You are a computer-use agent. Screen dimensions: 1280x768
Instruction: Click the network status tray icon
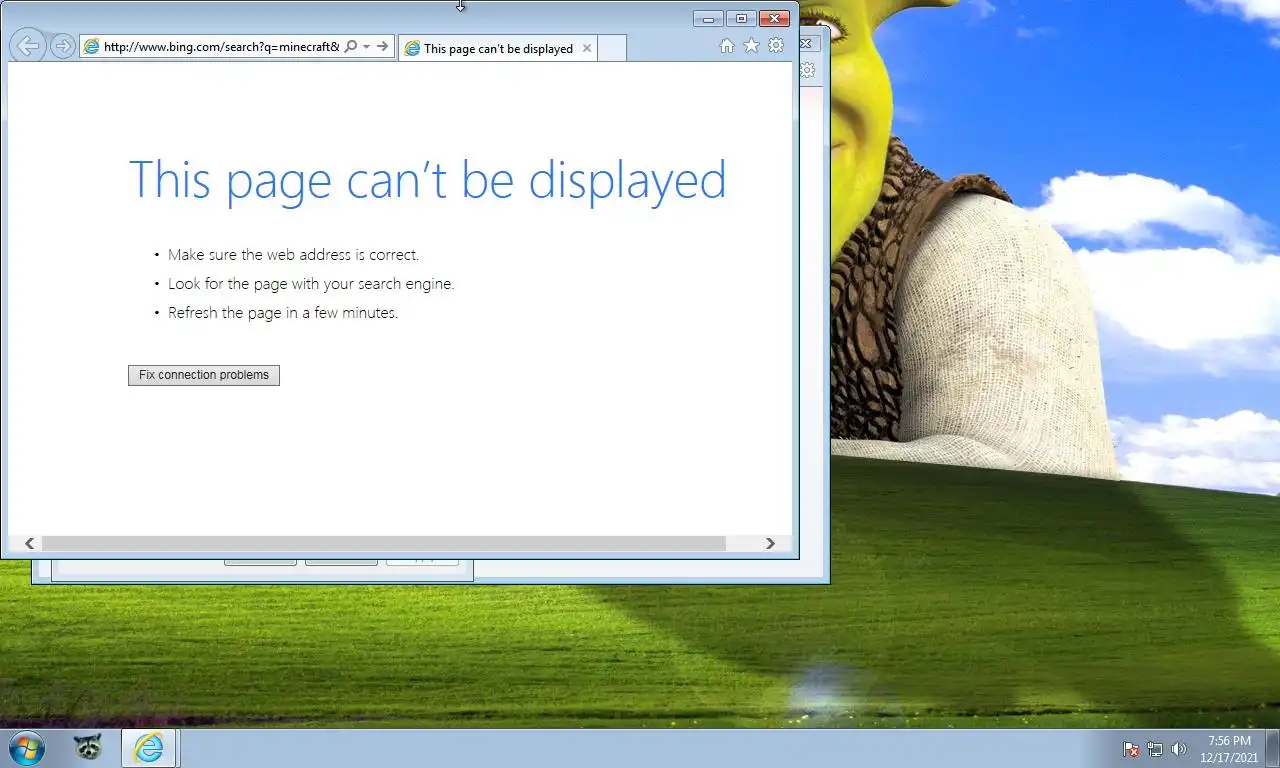tap(1155, 749)
